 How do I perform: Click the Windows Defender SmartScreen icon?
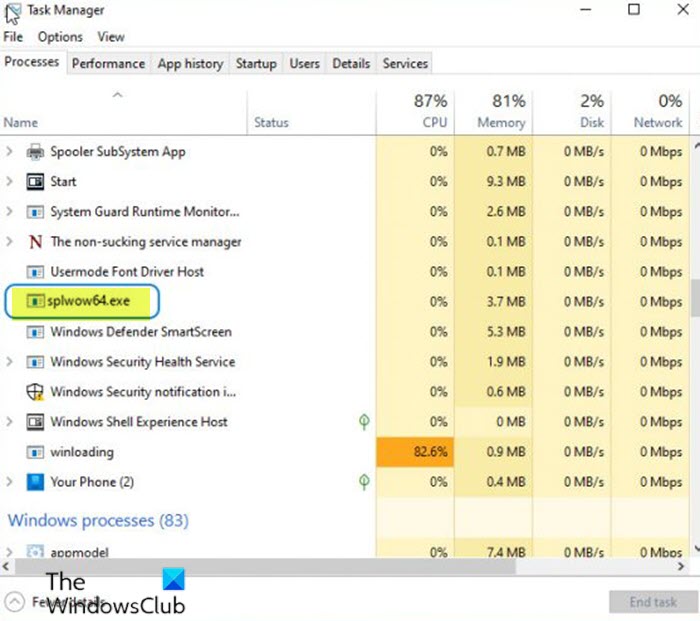(35, 332)
